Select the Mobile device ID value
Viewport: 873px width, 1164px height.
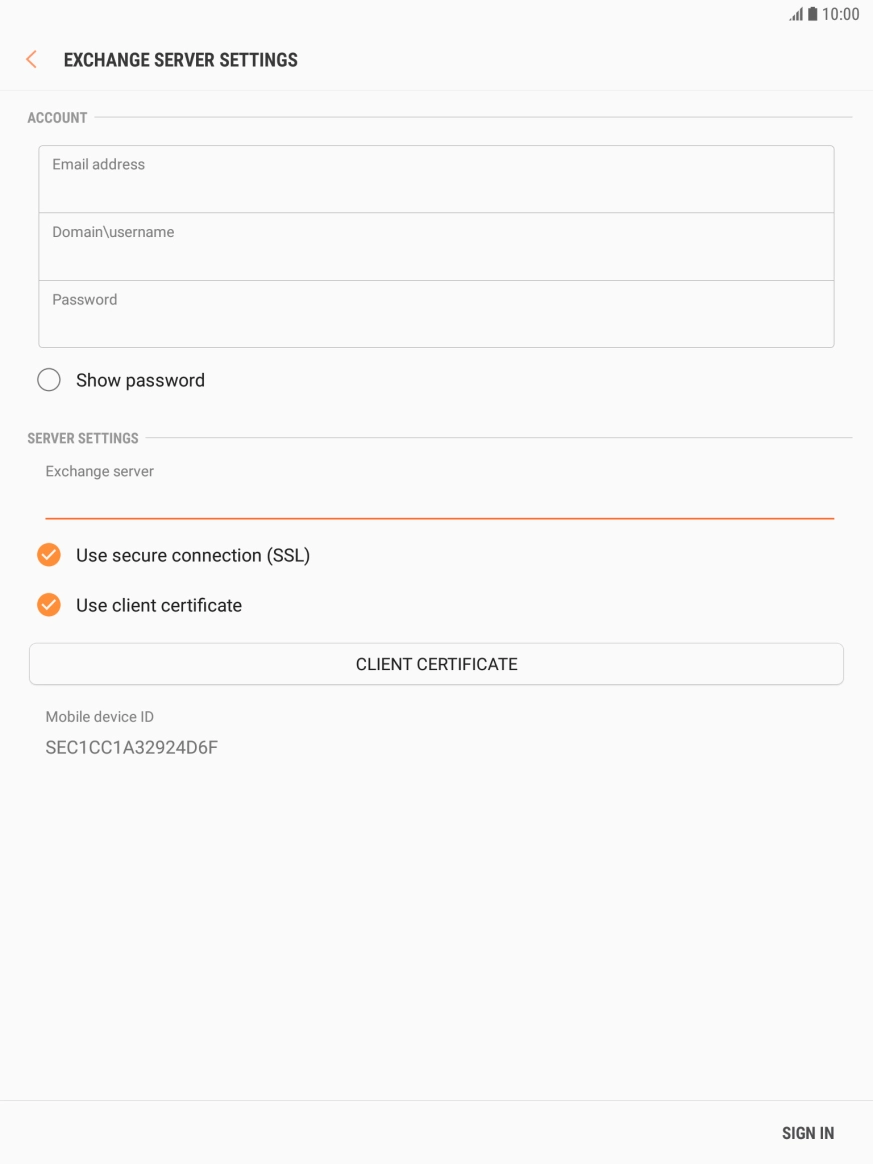click(133, 746)
